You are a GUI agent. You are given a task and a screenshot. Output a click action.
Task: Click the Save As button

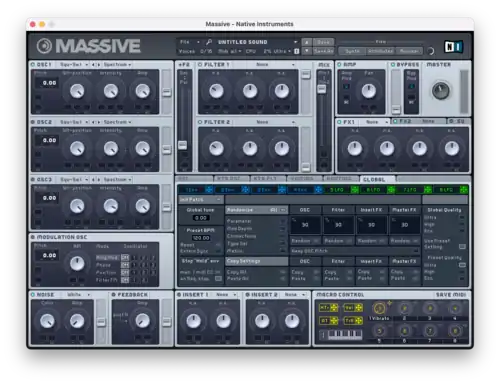tap(323, 51)
